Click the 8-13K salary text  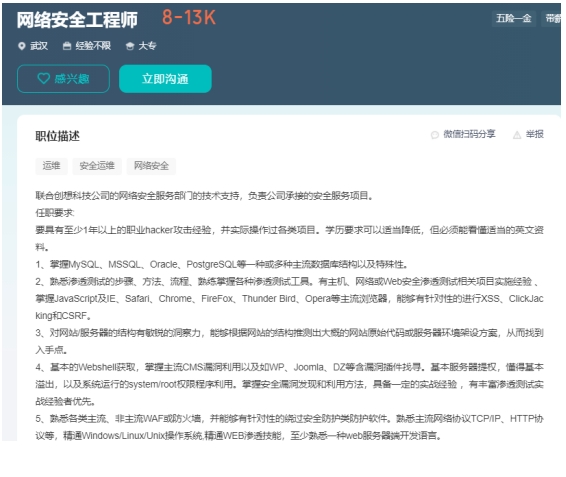coord(189,17)
